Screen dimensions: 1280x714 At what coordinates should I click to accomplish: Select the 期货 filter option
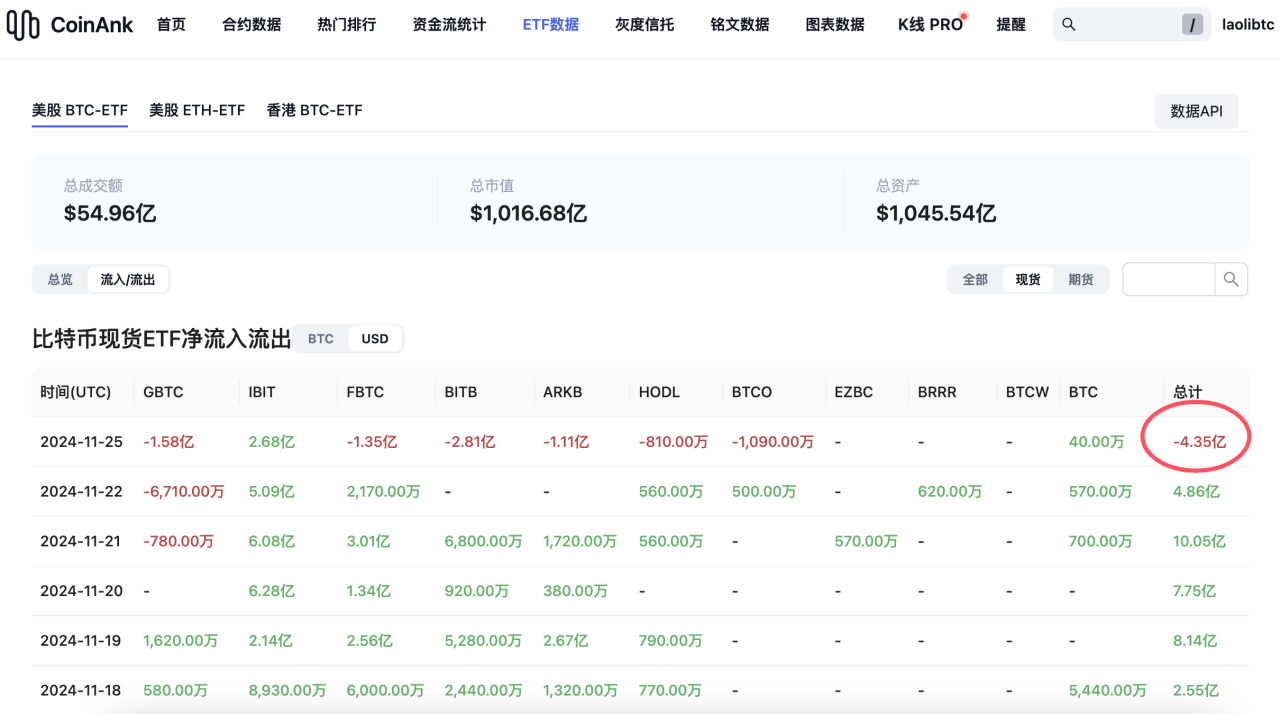click(1081, 279)
